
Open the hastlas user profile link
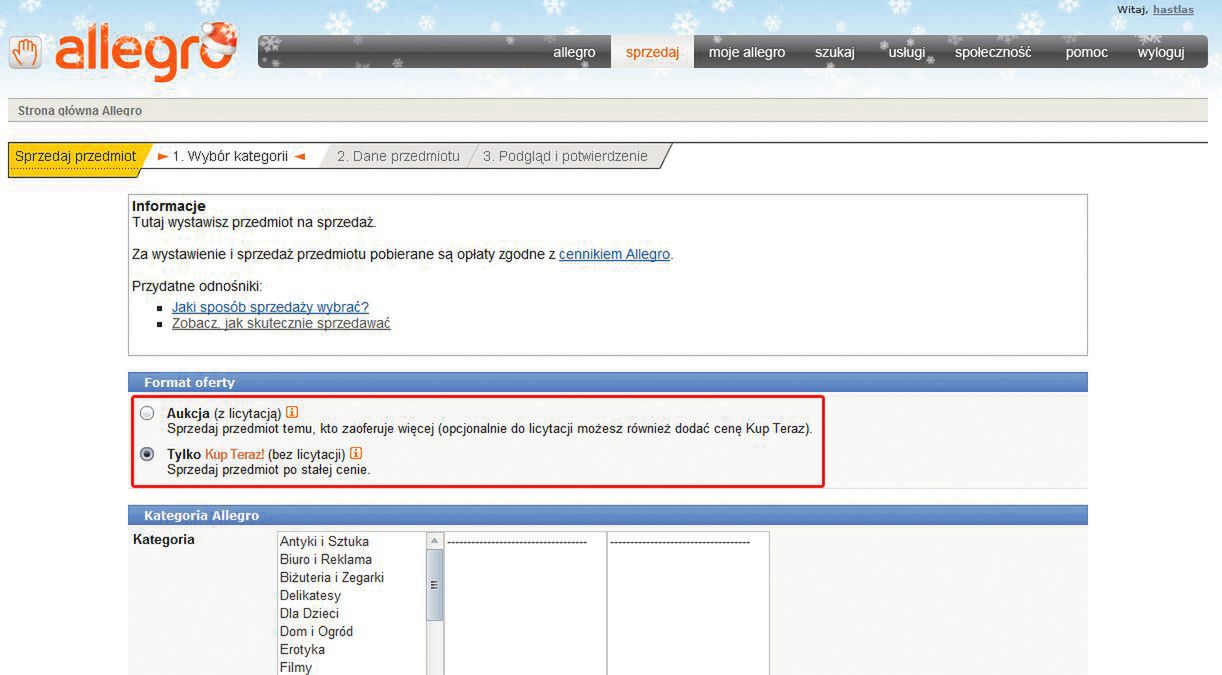pos(1173,10)
